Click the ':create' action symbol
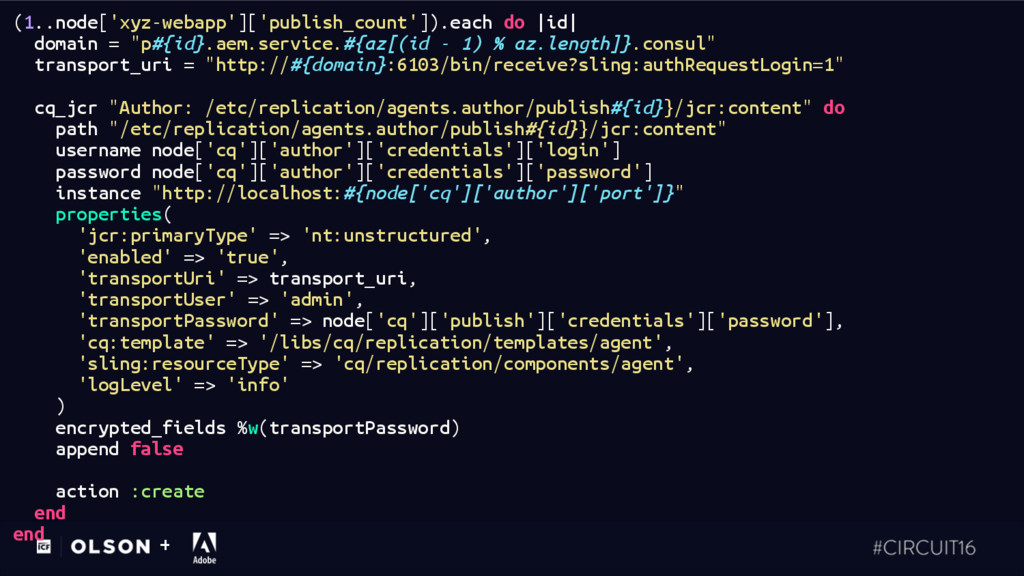This screenshot has width=1024, height=576. pos(168,491)
